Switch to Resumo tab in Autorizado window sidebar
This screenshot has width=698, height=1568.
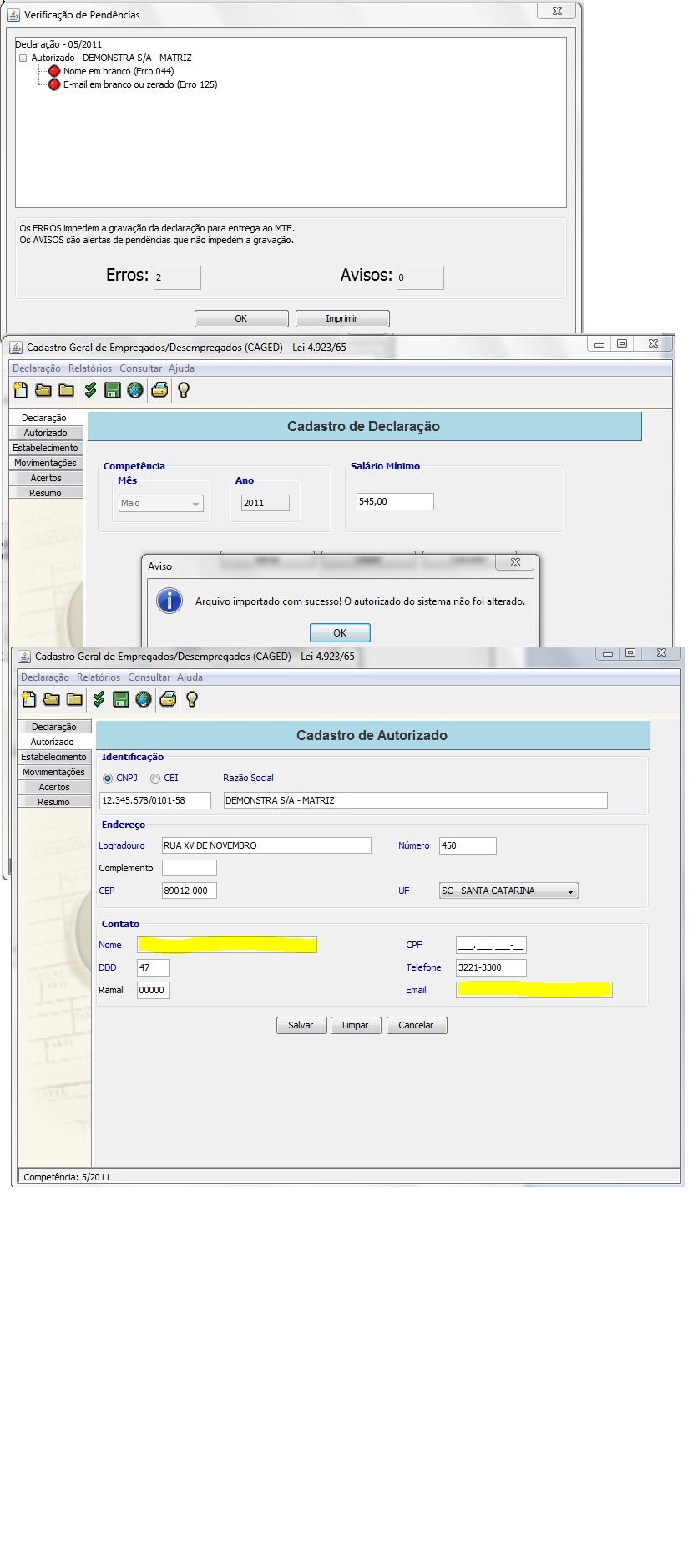tap(53, 802)
